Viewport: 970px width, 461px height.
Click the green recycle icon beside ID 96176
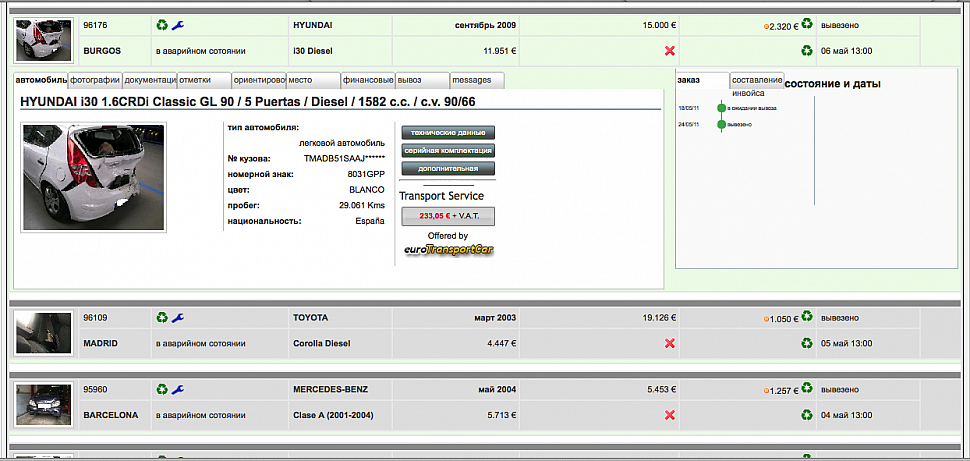[x=161, y=25]
